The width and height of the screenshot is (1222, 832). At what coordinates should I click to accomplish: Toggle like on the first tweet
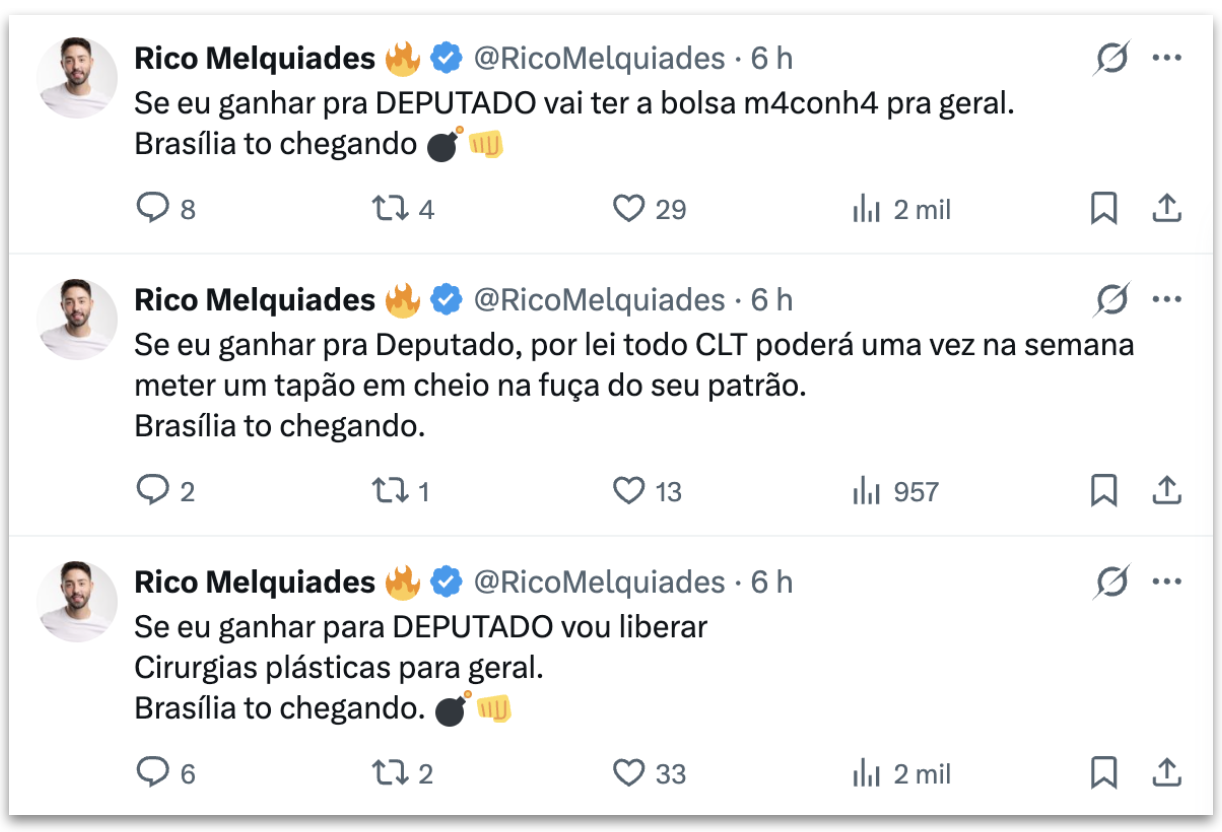click(628, 208)
